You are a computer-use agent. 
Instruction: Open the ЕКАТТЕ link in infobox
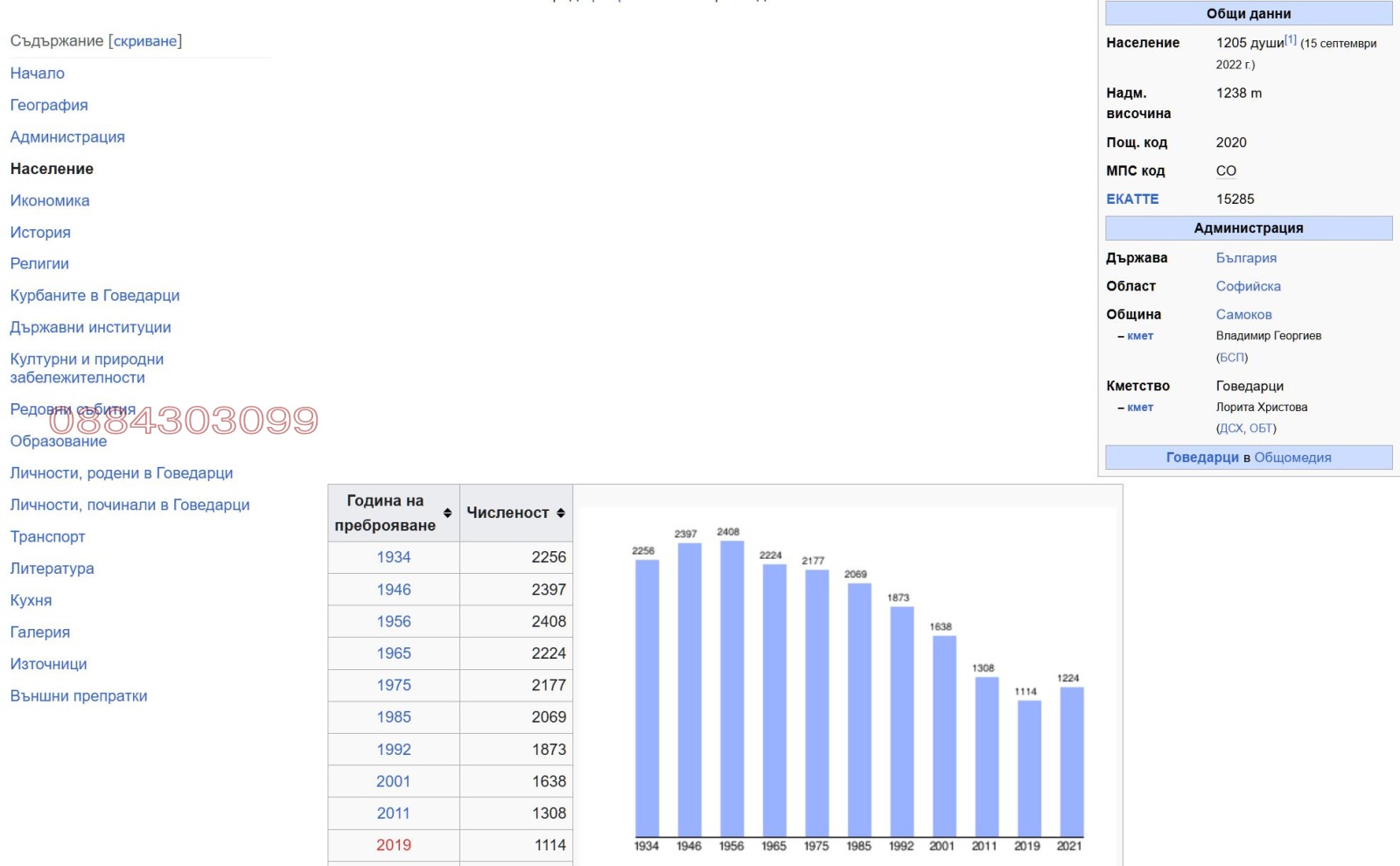click(x=1132, y=199)
